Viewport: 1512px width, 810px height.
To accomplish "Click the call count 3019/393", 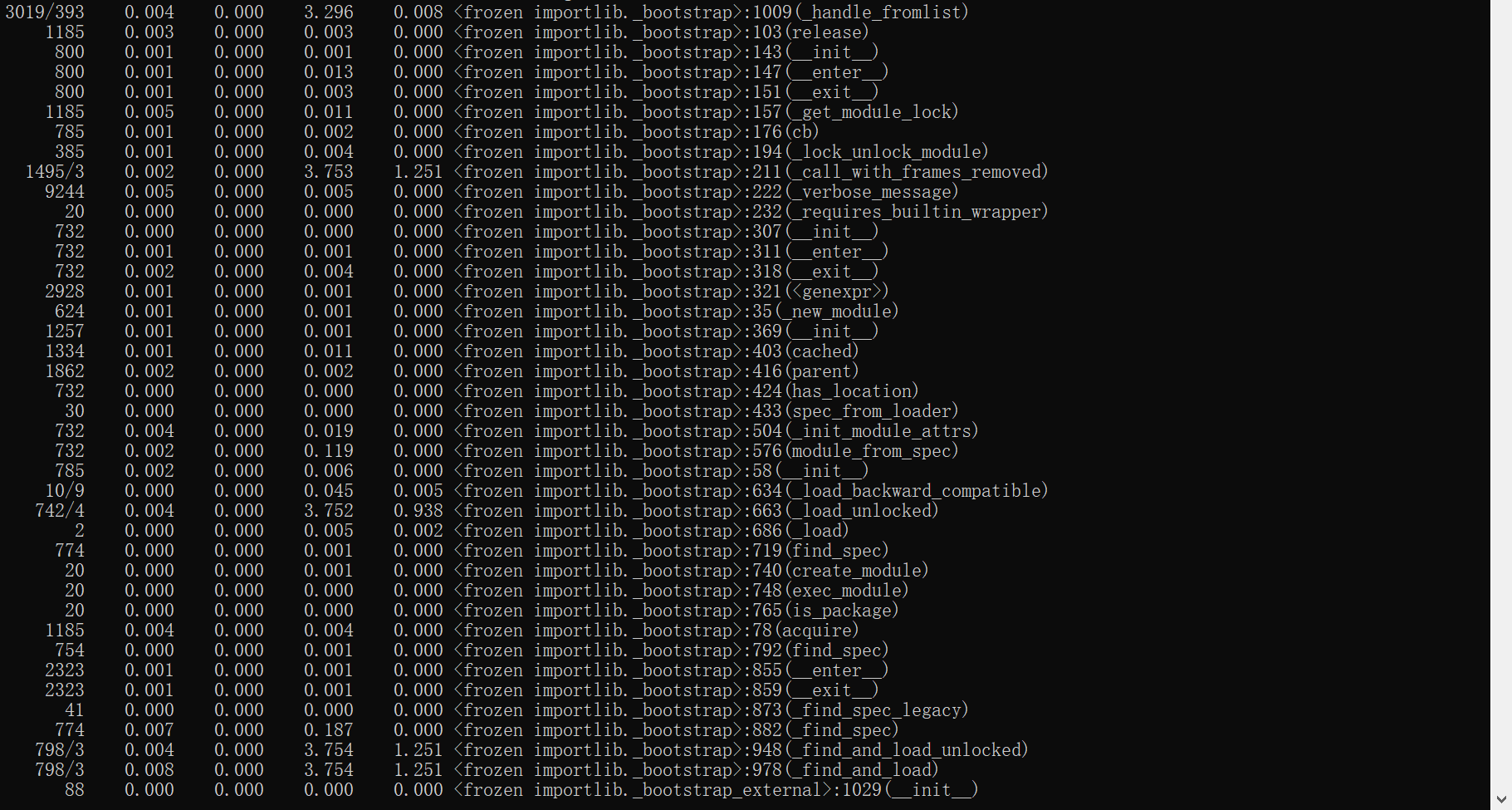I will (45, 12).
